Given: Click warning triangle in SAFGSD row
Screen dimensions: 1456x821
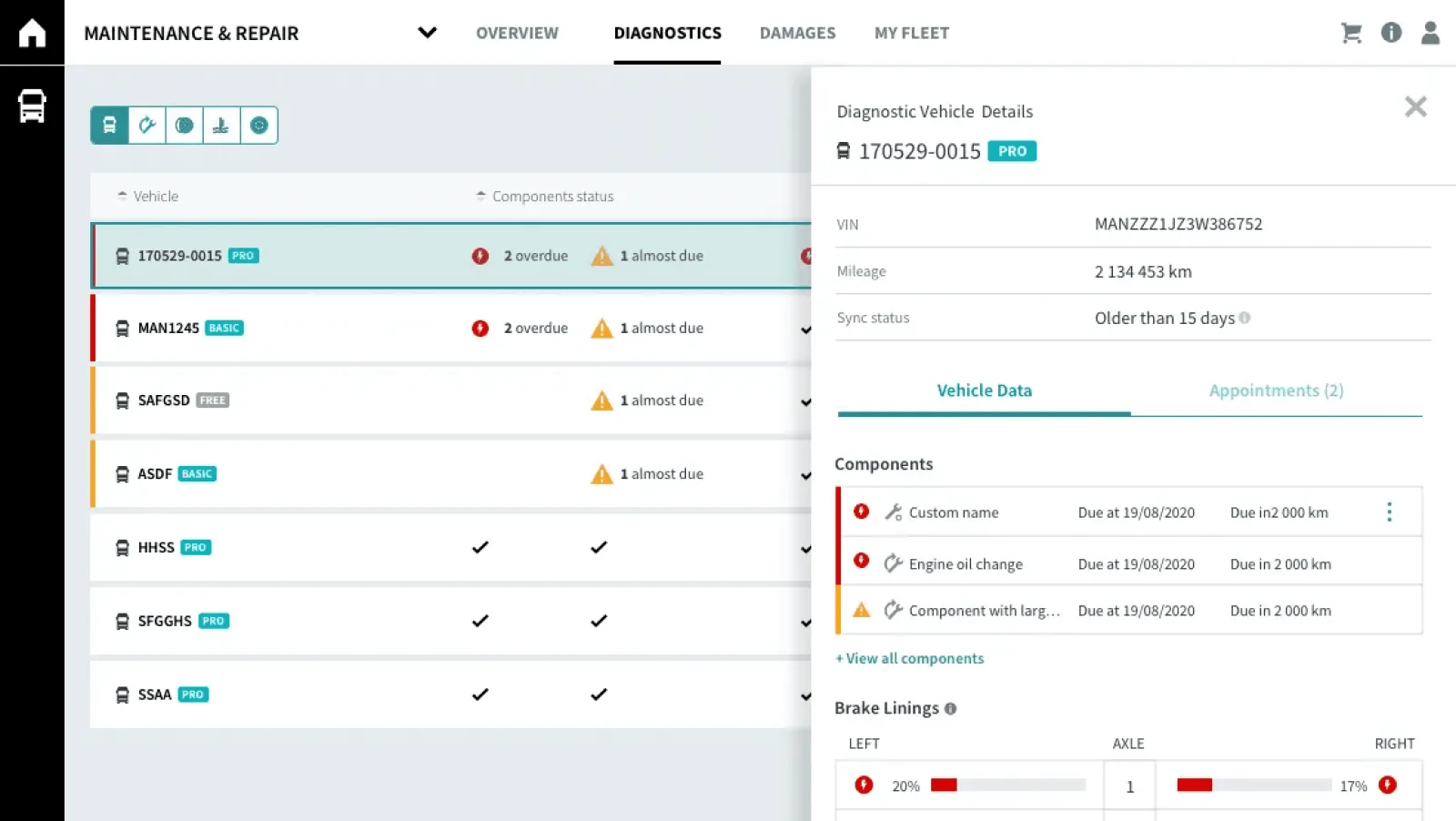Looking at the screenshot, I should click(602, 400).
